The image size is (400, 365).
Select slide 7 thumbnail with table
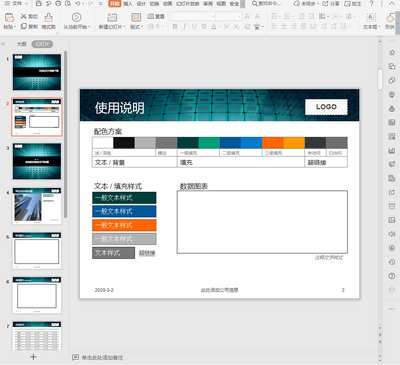click(x=37, y=336)
